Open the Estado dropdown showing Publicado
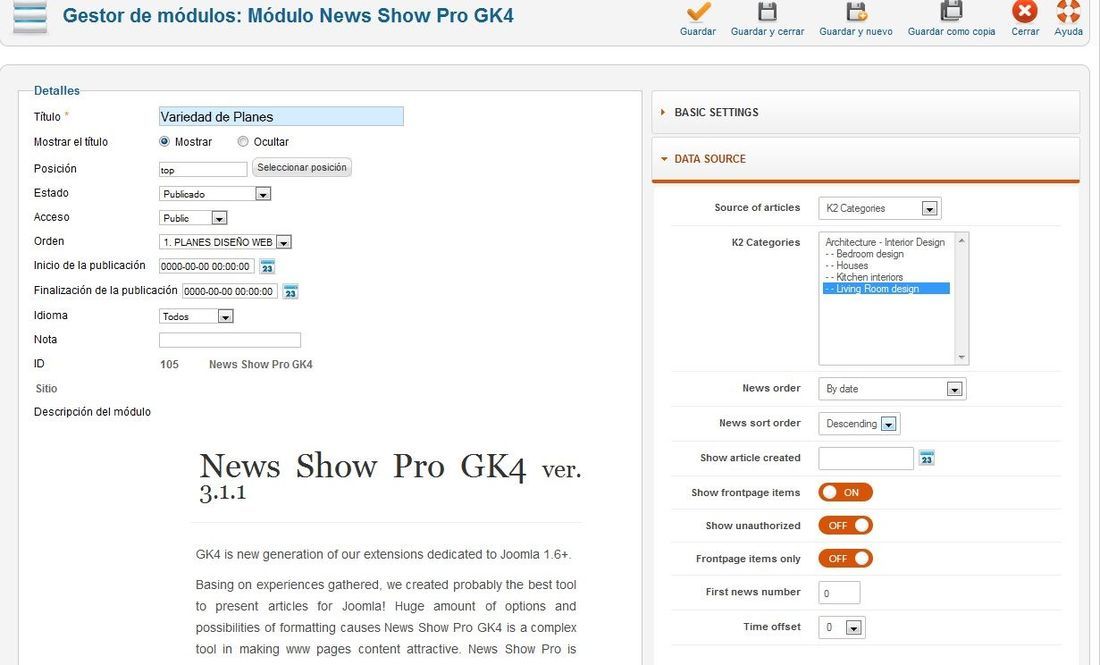1100x665 pixels. [x=215, y=194]
